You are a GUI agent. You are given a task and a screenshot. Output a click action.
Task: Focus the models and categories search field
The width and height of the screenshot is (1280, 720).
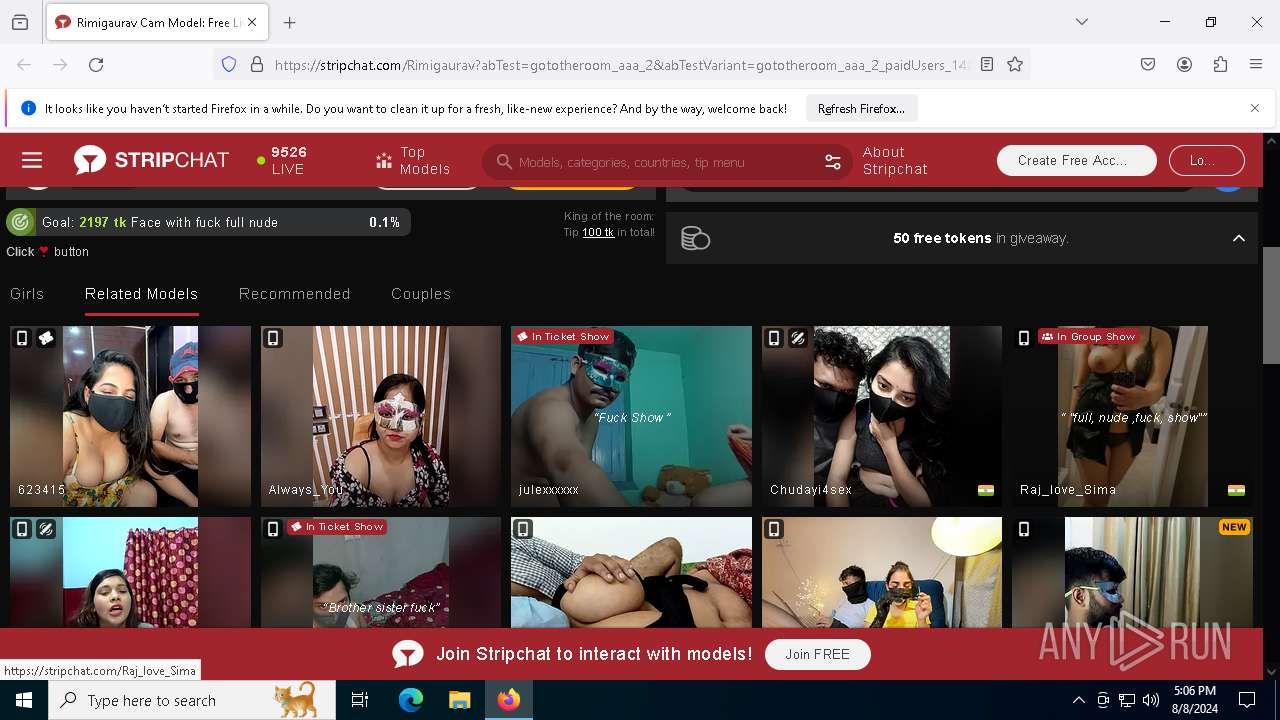point(668,162)
